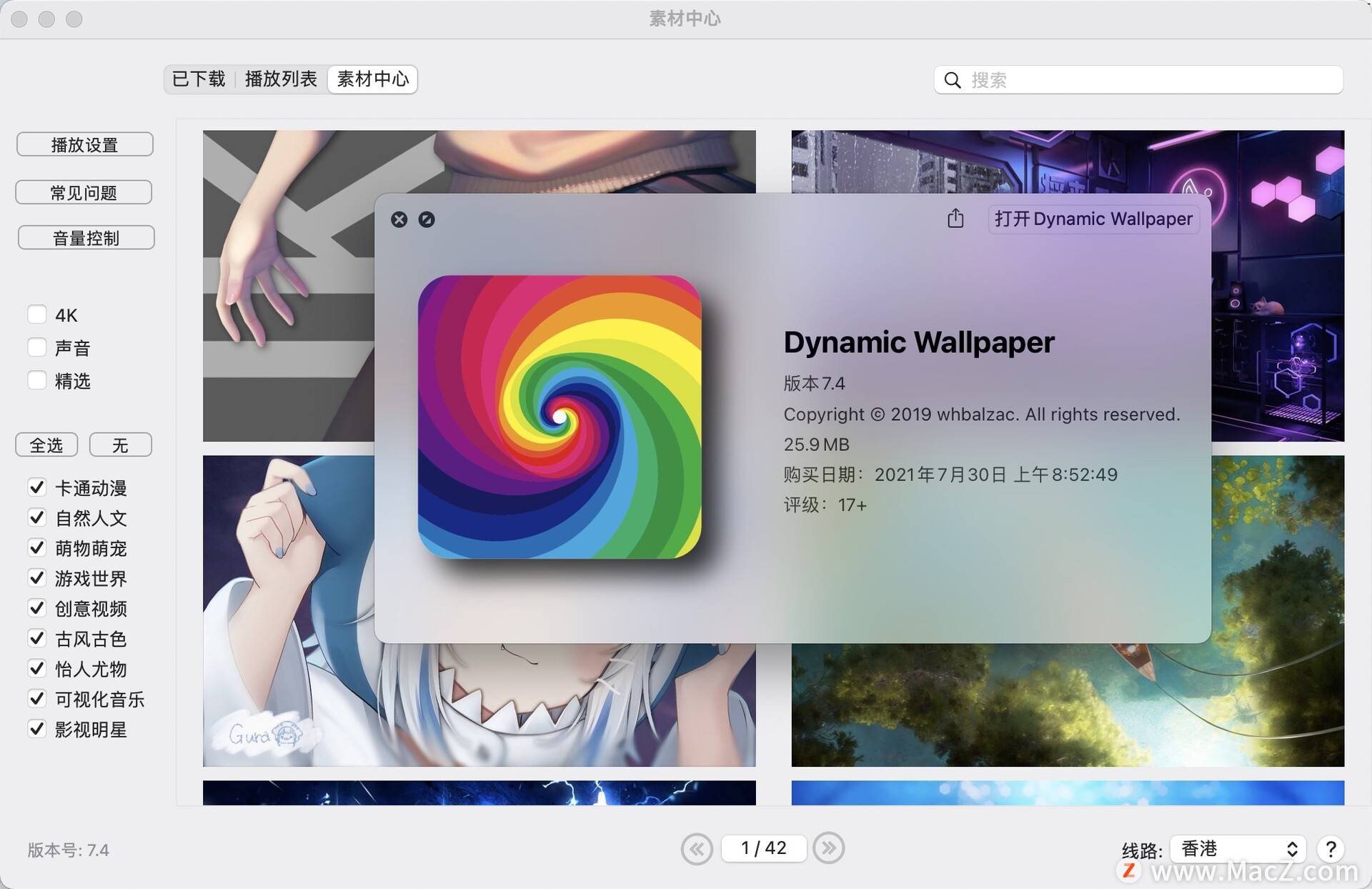The width and height of the screenshot is (1372, 889).
Task: Click the 25.9 MB size text
Action: coord(816,444)
